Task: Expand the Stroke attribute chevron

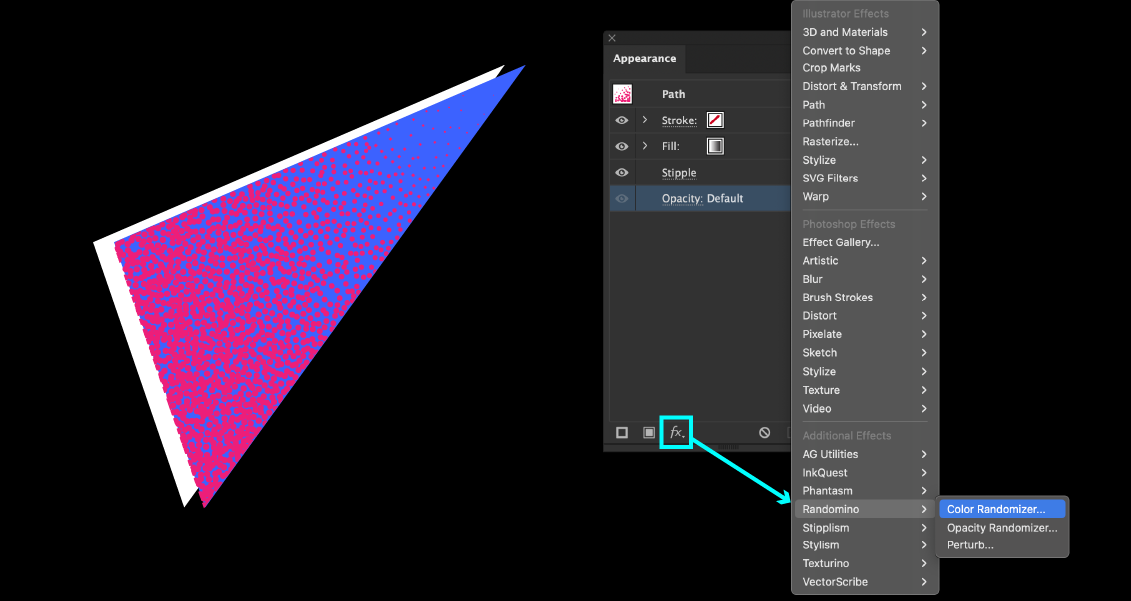Action: (x=645, y=120)
